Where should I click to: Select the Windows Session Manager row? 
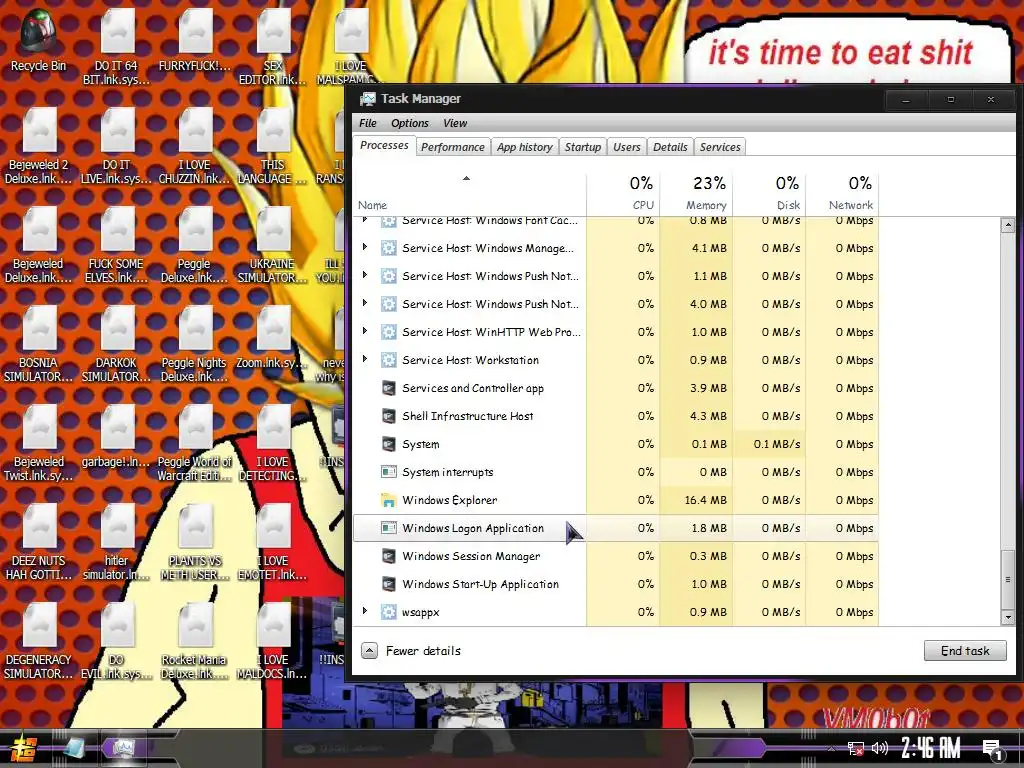(x=616, y=556)
